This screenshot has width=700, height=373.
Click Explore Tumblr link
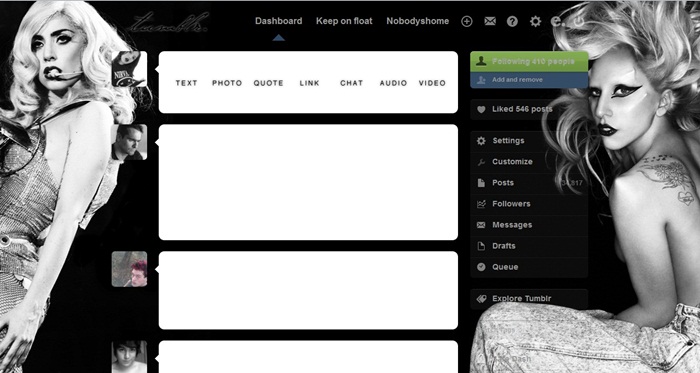(x=521, y=298)
